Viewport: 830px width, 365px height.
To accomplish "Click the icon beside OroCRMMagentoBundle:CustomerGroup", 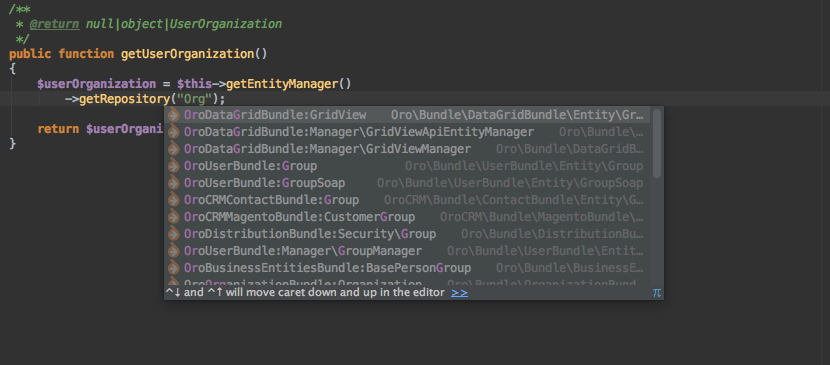I will [x=174, y=217].
